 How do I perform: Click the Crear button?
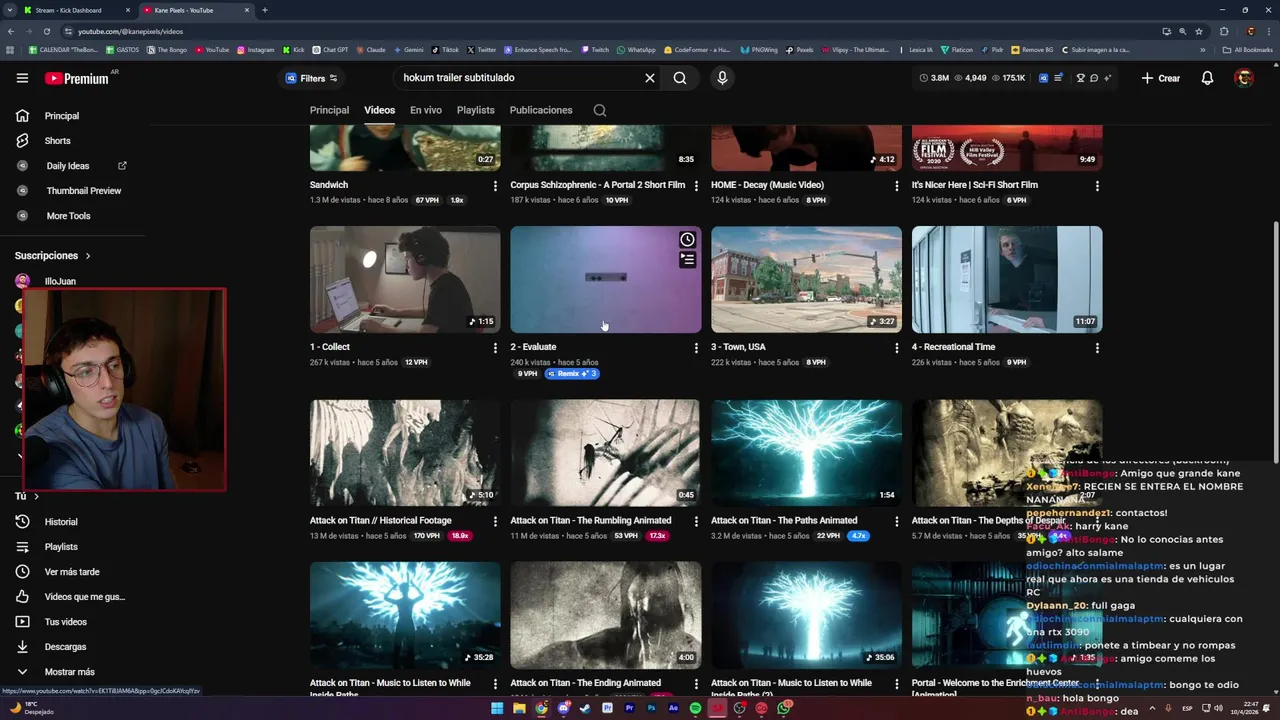click(1161, 78)
